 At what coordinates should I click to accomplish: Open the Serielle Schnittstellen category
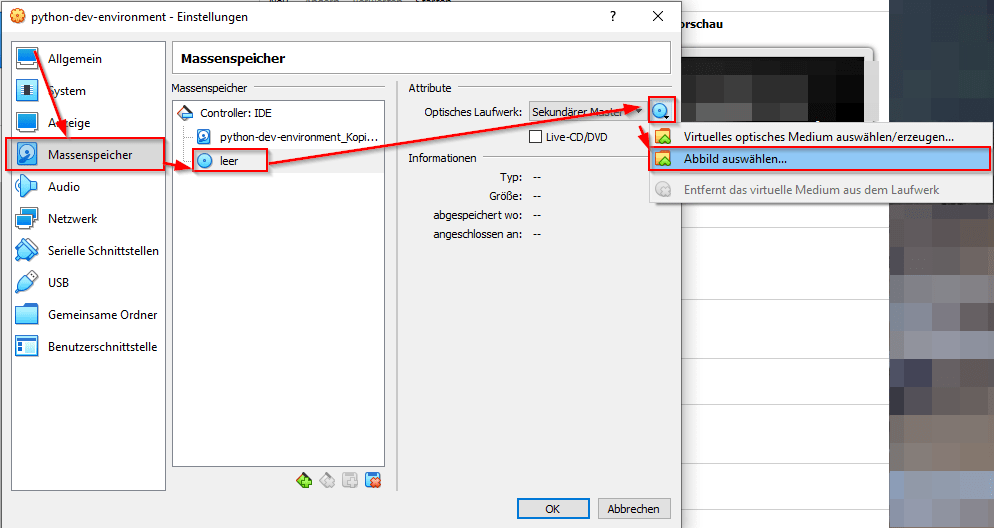pos(89,251)
